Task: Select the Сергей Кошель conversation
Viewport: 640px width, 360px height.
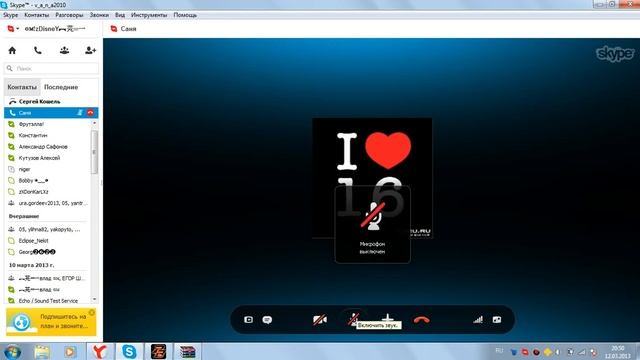Action: (x=51, y=101)
